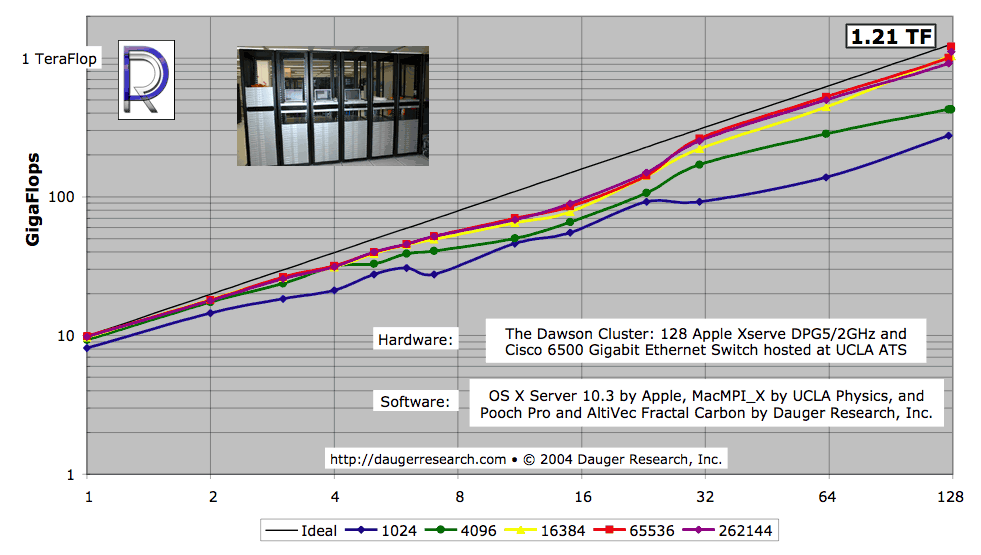Click the 10 y-axis label
The image size is (981, 555).
point(66,336)
